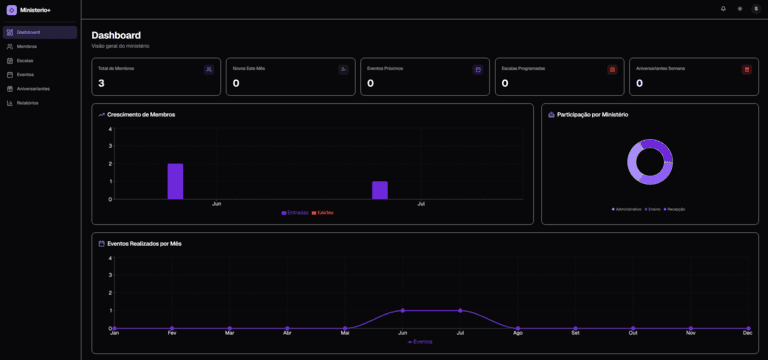The image size is (768, 360).
Task: Click the Novos Este Mês card icon
Action: point(343,70)
